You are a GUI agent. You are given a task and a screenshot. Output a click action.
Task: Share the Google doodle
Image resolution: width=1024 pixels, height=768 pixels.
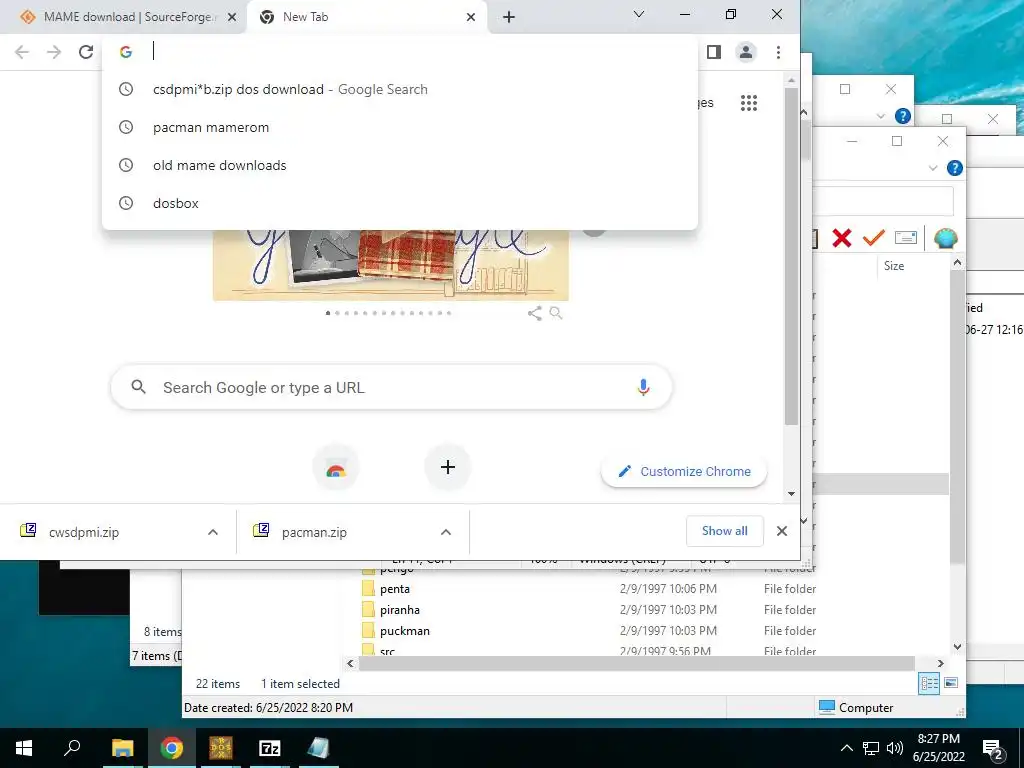[x=535, y=313]
